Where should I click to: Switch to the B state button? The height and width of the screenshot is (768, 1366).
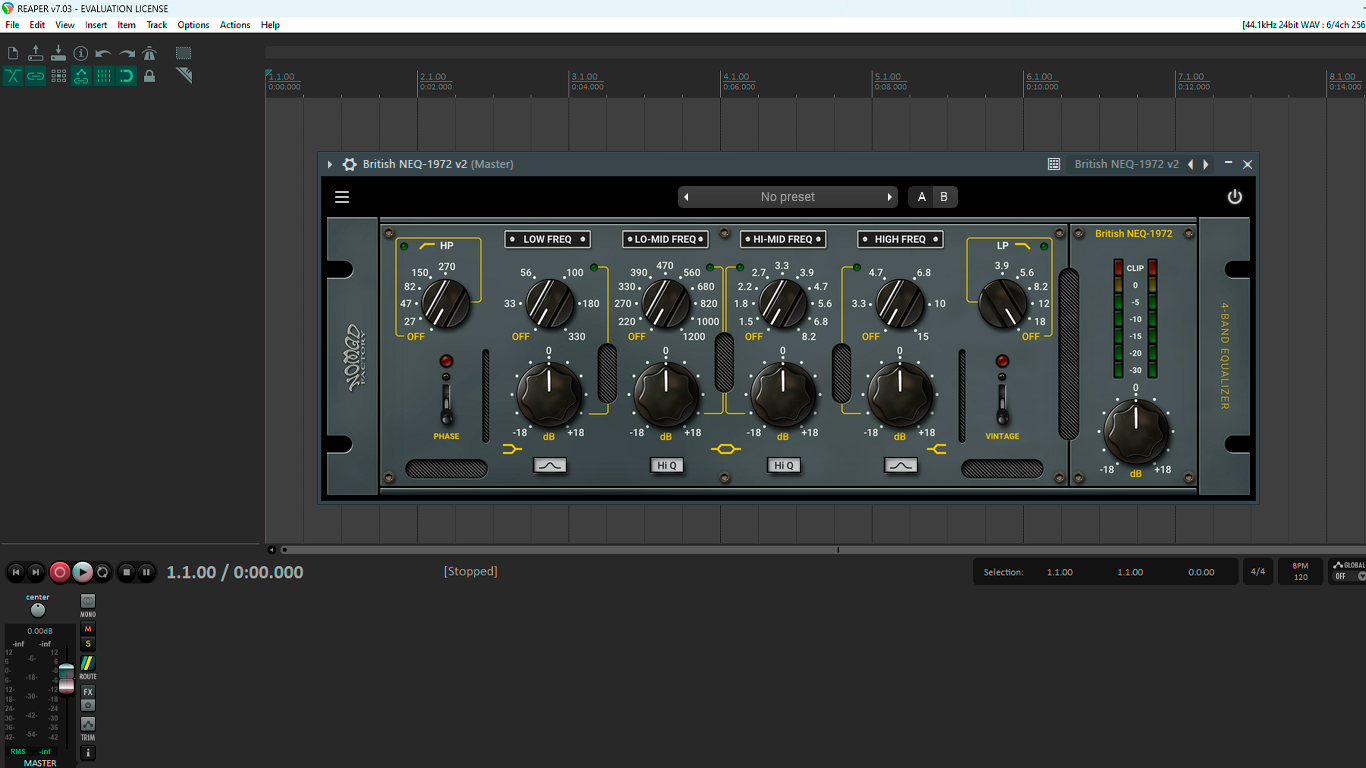point(943,197)
